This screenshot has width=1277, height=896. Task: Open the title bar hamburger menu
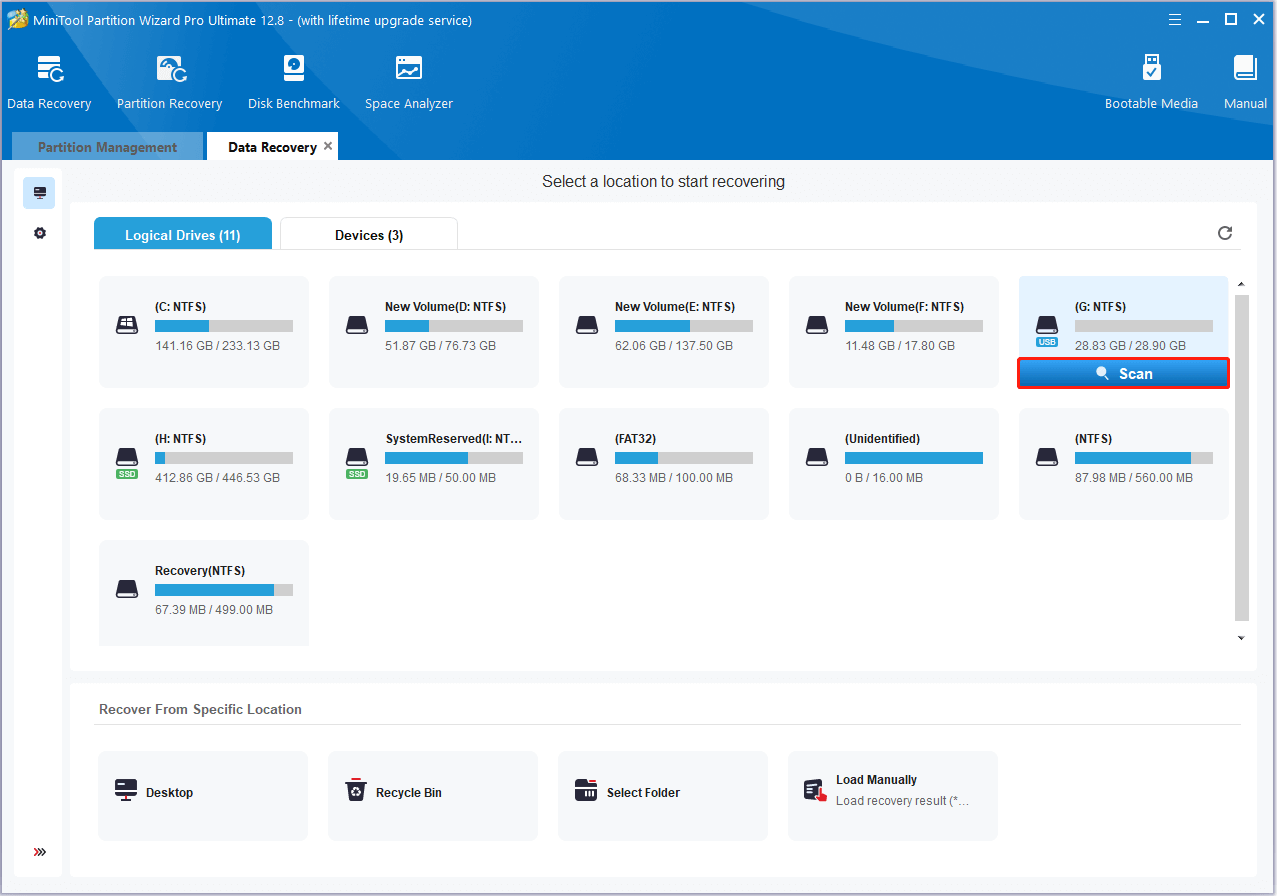click(x=1176, y=20)
